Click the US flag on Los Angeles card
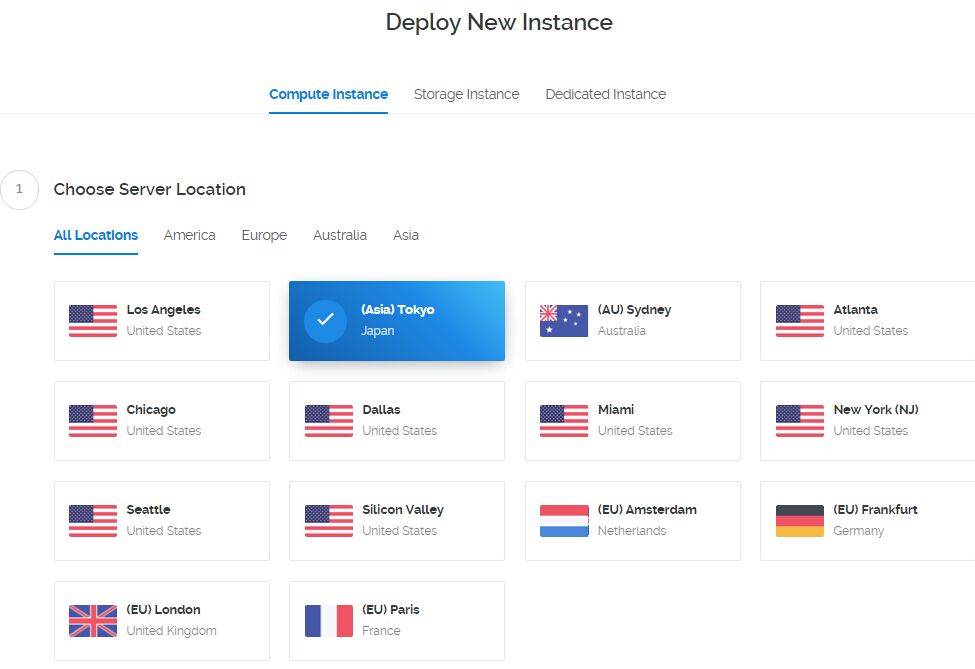 click(x=92, y=320)
